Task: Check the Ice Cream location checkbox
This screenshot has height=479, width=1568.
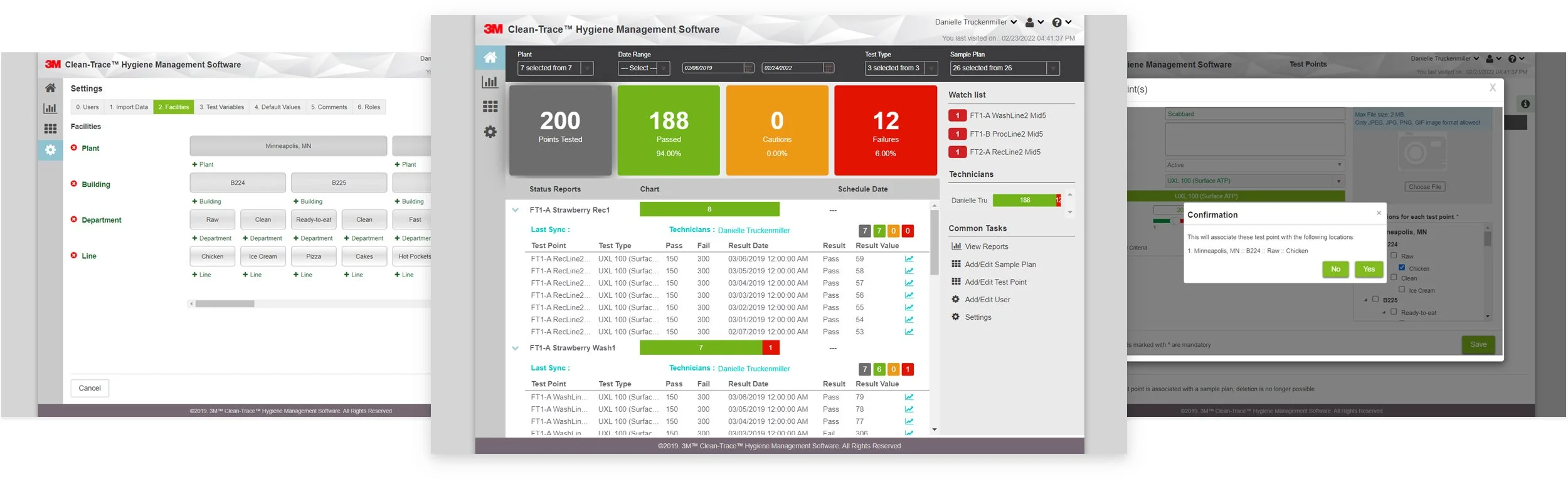Action: coord(1402,289)
